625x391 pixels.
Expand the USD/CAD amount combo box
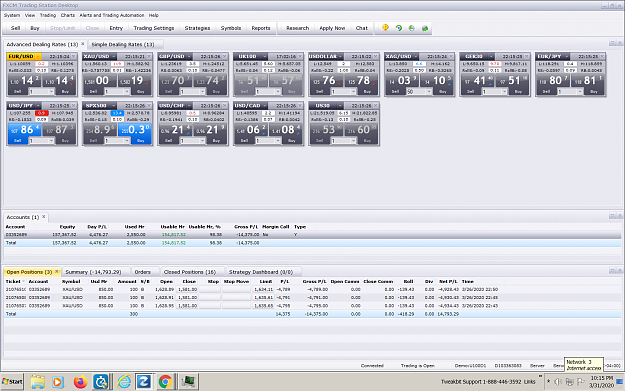[x=278, y=141]
